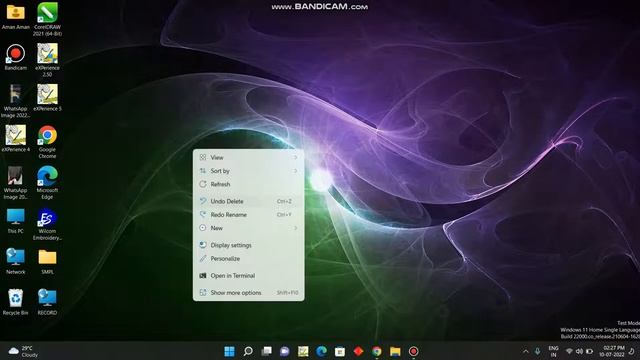Open the Windows Start button

pos(229,351)
